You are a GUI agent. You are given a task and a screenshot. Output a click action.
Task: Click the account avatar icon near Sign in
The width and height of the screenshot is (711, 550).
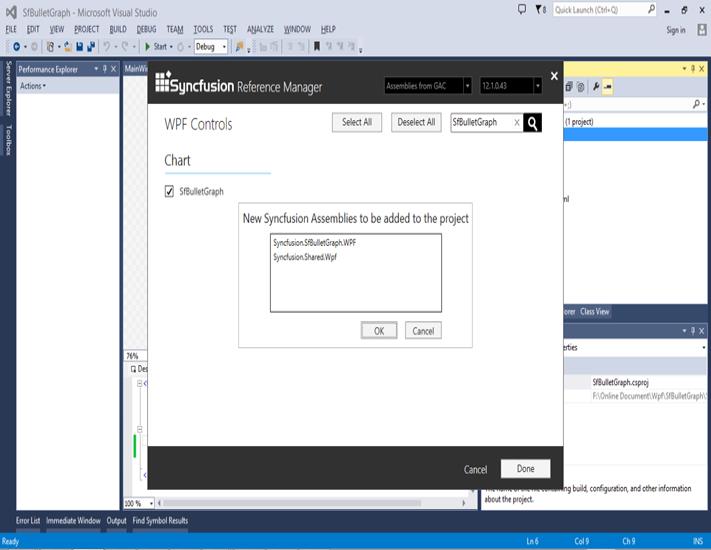(701, 30)
